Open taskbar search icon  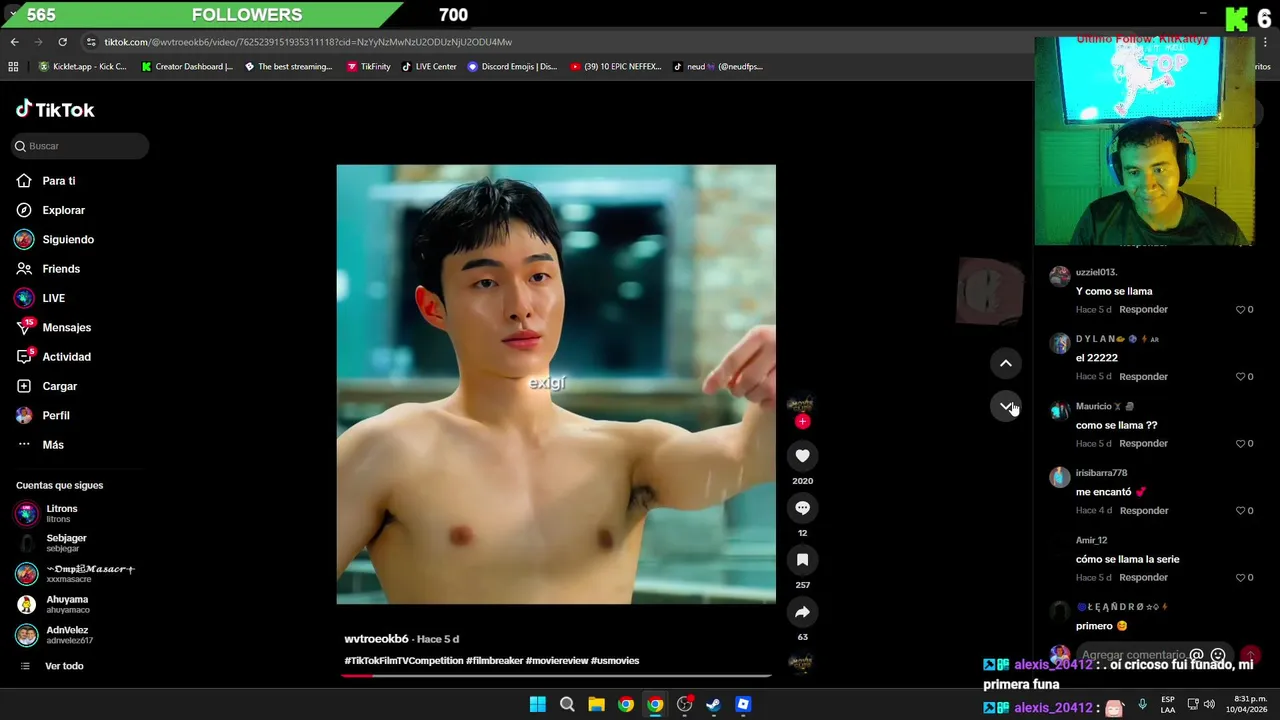[x=567, y=704]
